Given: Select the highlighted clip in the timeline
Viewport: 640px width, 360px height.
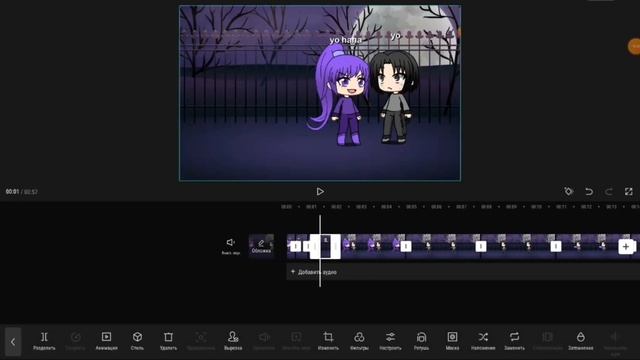Looking at the screenshot, I should [325, 246].
